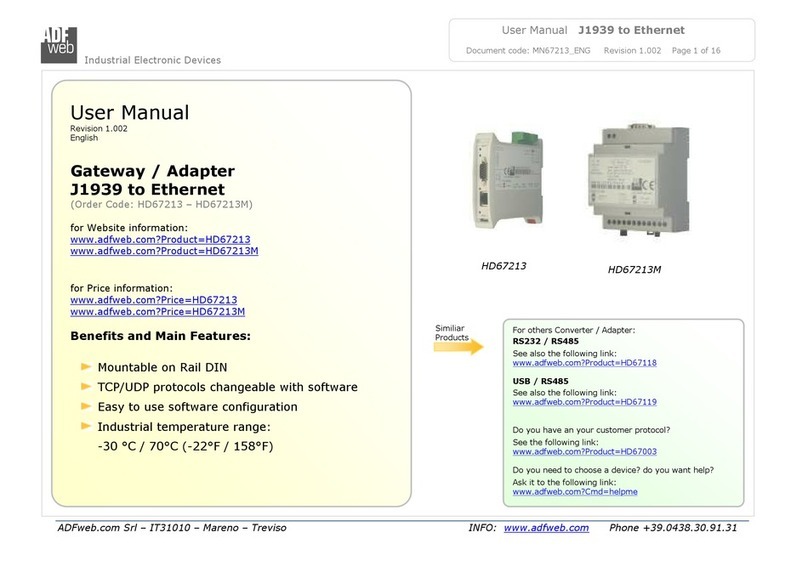Click 'USB / RS485' bold label
This screenshot has height=561, width=808.
tap(540, 381)
